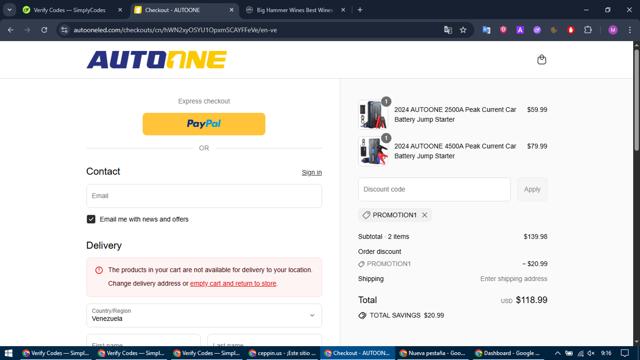
Task: Pay with the PayPal express button
Action: click(x=204, y=124)
